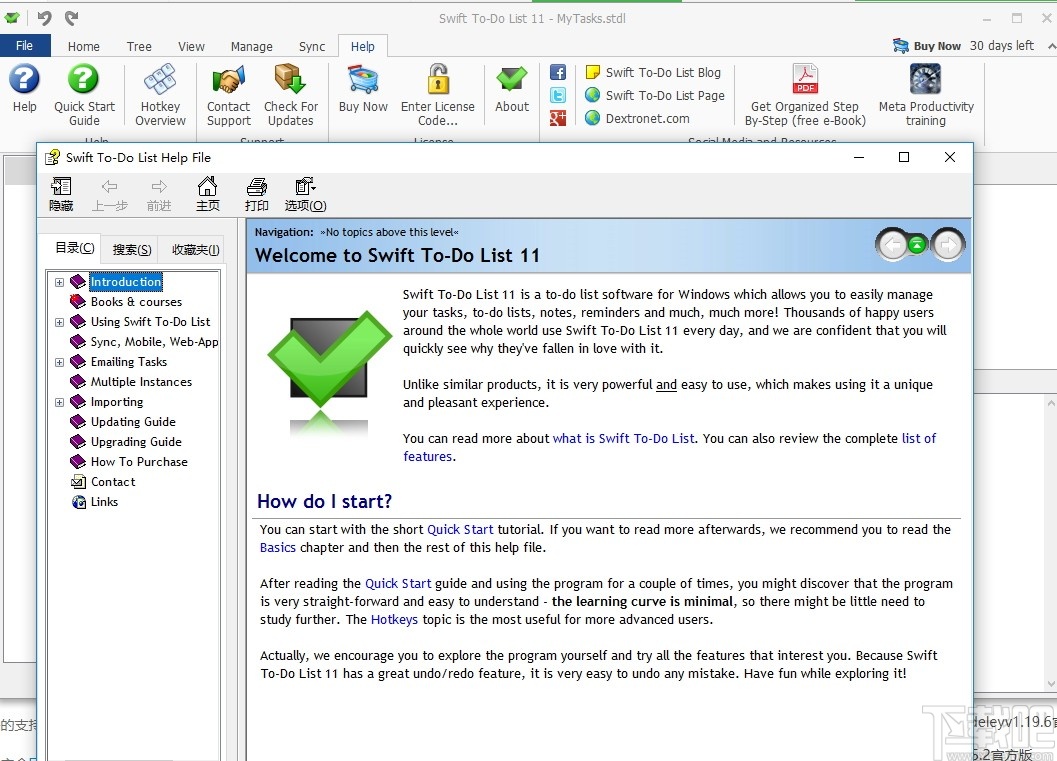
Task: Open Swift To-Do List Blog link
Action: 653,72
